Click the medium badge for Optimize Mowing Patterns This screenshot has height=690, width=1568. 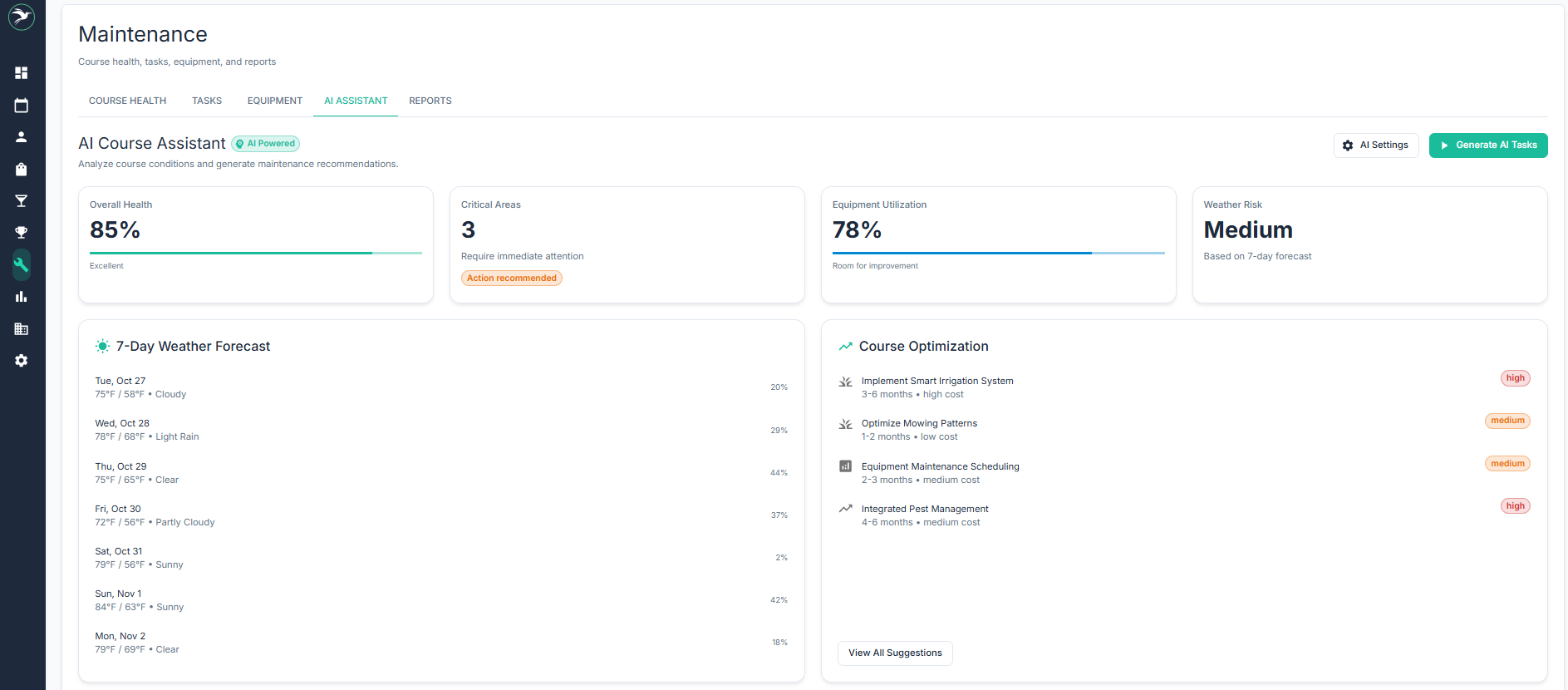coord(1507,421)
